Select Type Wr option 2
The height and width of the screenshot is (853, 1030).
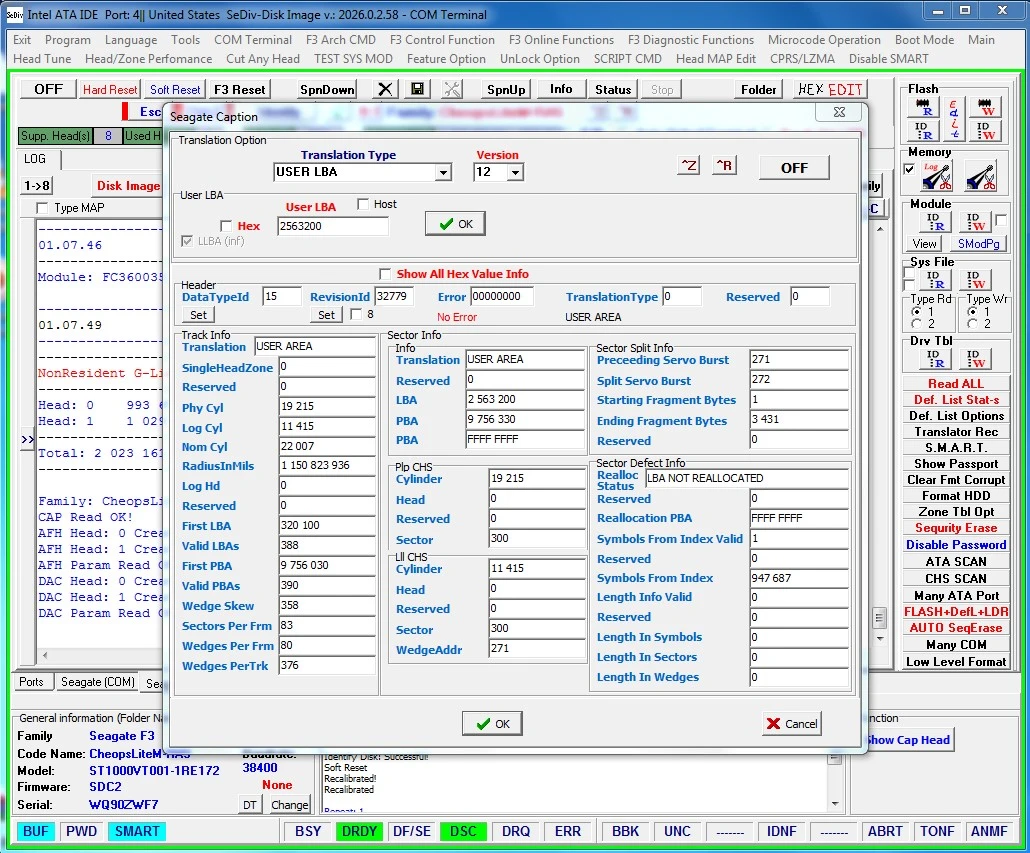pyautogui.click(x=972, y=324)
